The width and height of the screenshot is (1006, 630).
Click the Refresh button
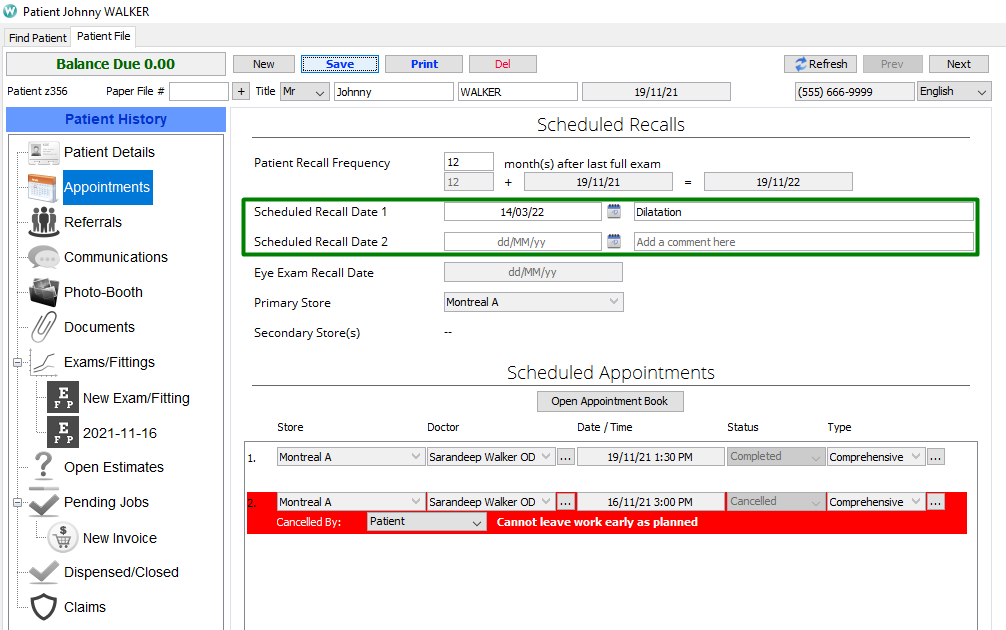[821, 64]
